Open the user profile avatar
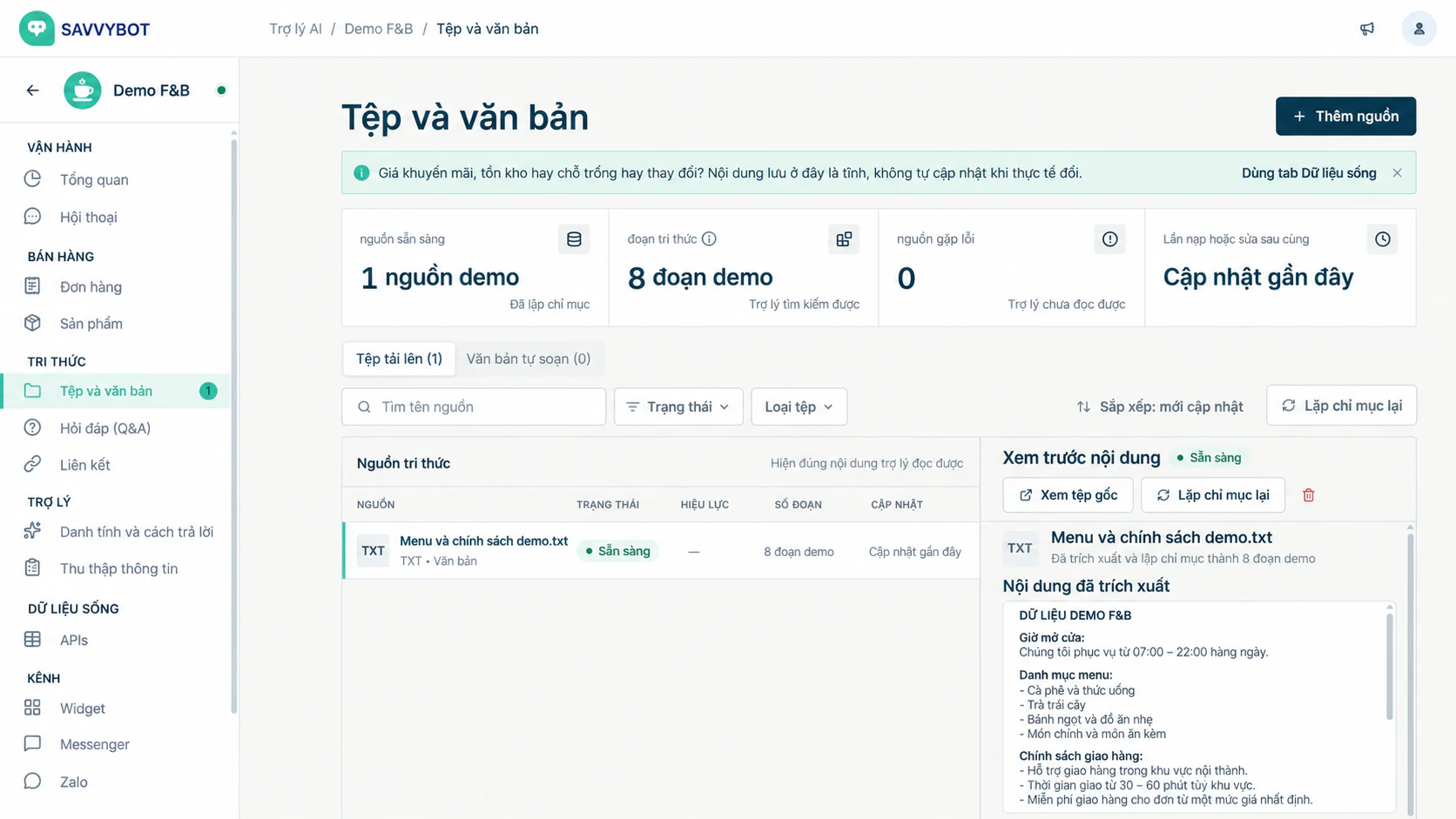Image resolution: width=1456 pixels, height=819 pixels. point(1419,29)
